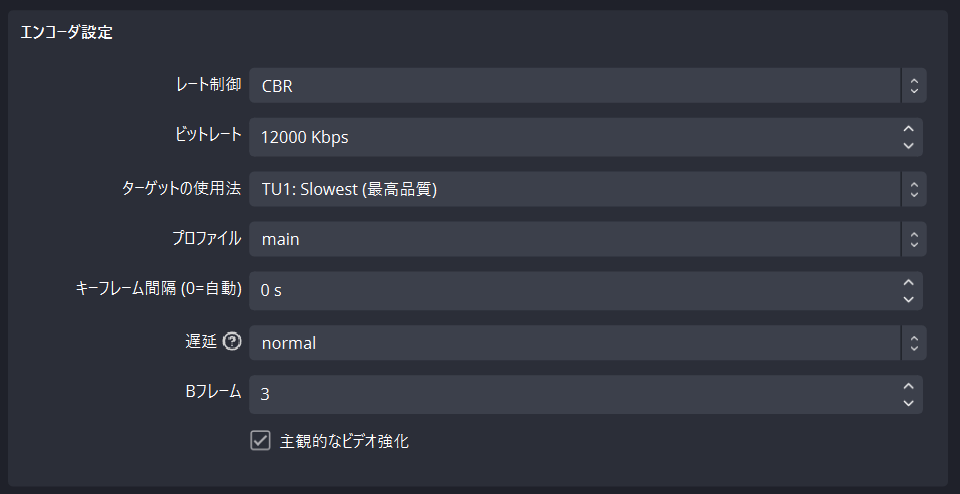
Task: Click the 主観的なビデオ強化 label text
Action: (x=344, y=441)
